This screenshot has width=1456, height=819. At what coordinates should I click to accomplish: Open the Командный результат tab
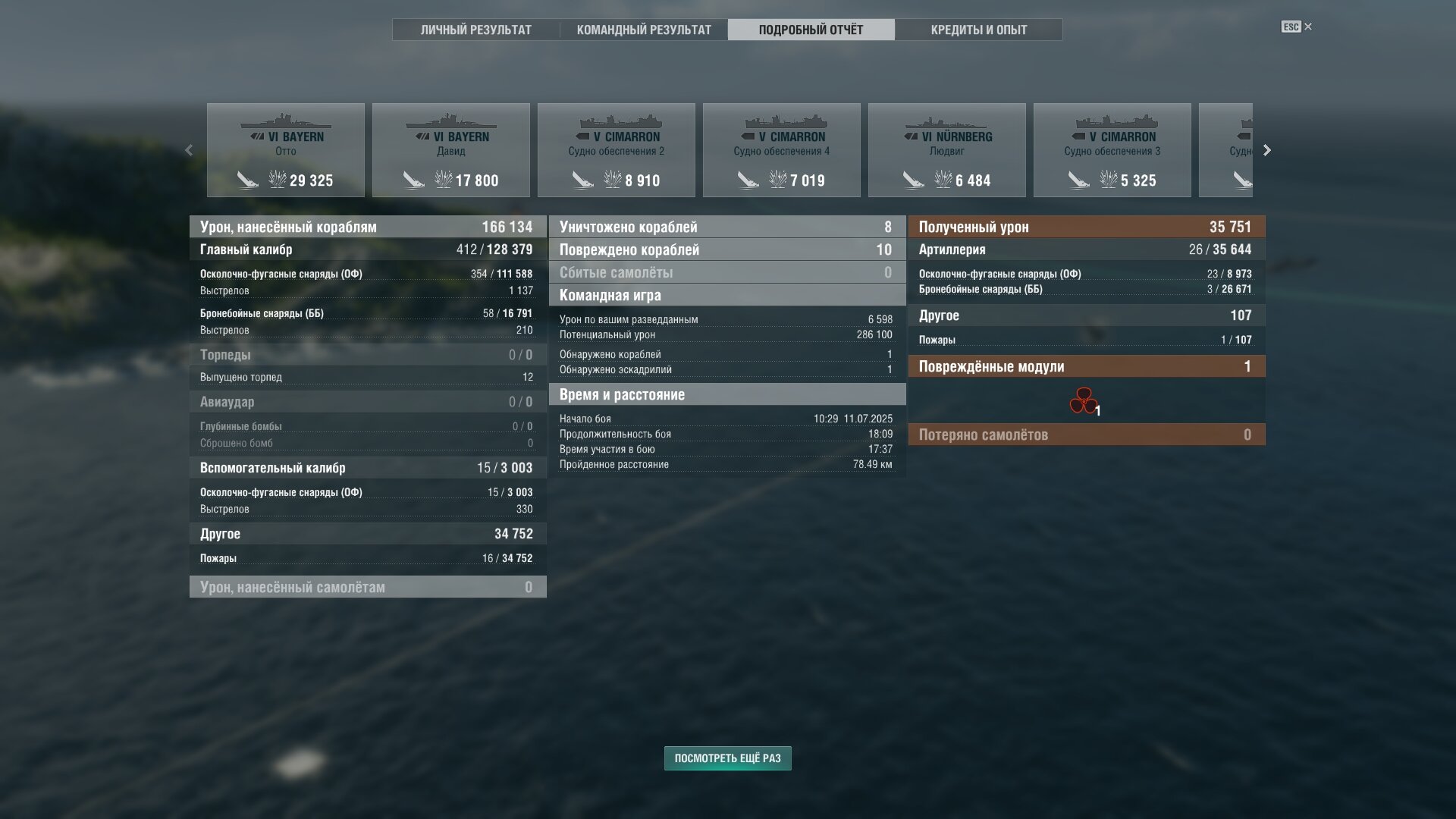point(644,30)
